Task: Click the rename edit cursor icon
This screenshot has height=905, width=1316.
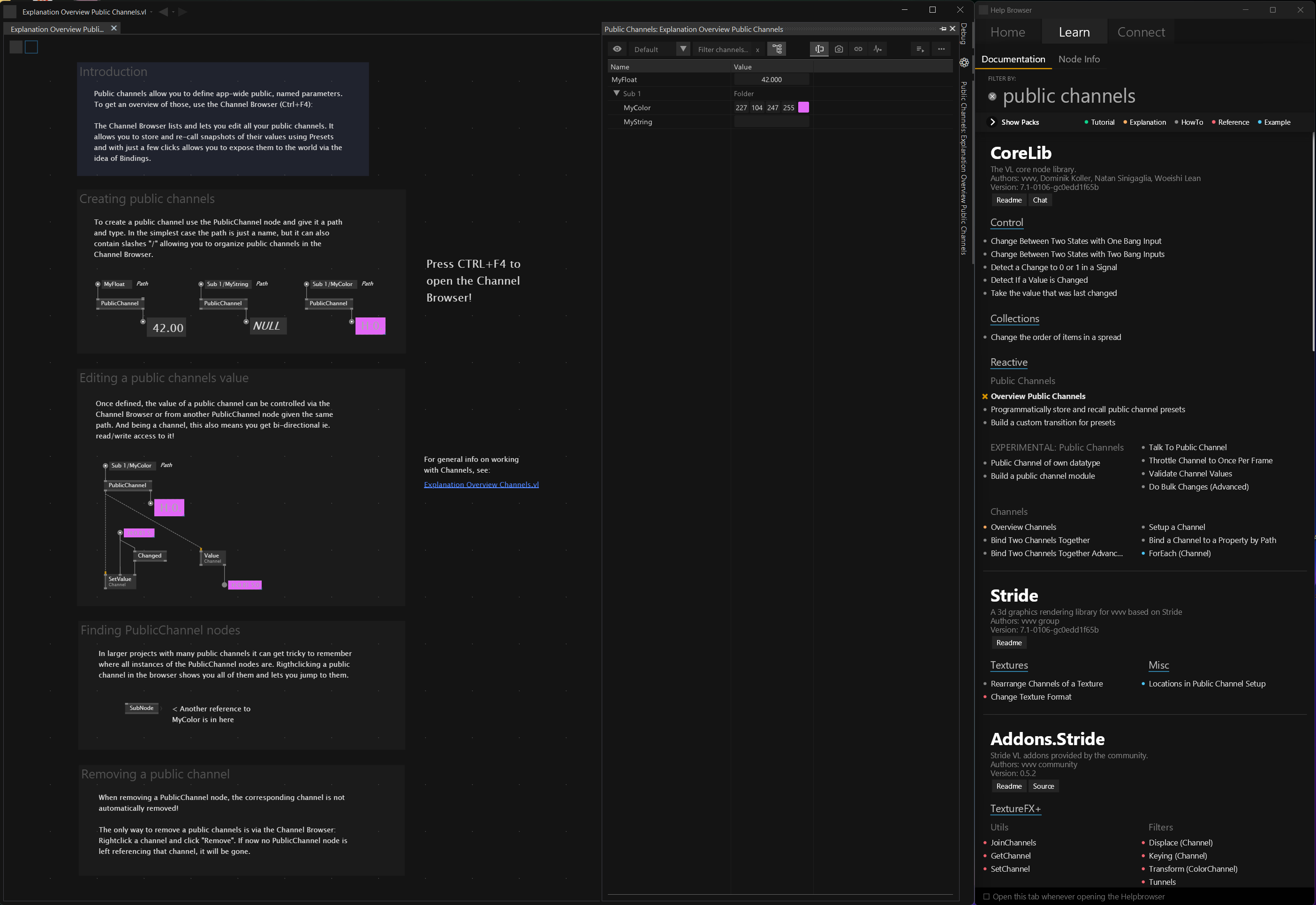Action: tap(819, 49)
